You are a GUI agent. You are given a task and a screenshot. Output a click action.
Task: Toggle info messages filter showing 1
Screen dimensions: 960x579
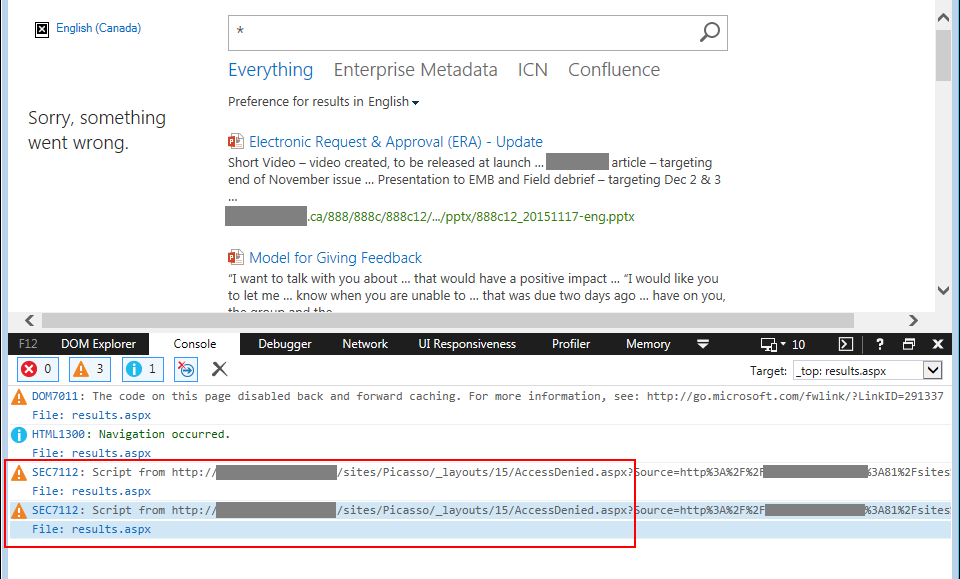142,369
